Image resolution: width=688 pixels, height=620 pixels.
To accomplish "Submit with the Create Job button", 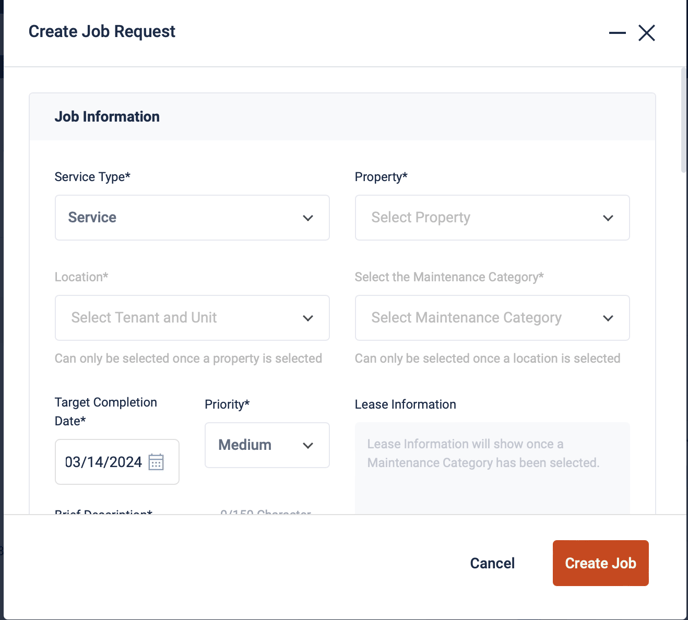I will (600, 563).
